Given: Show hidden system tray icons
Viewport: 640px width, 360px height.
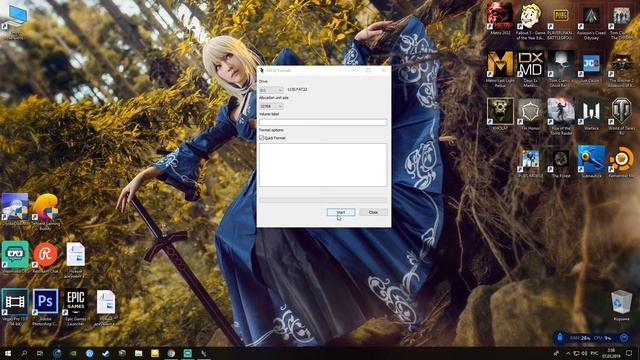Looking at the screenshot, I should [568, 353].
